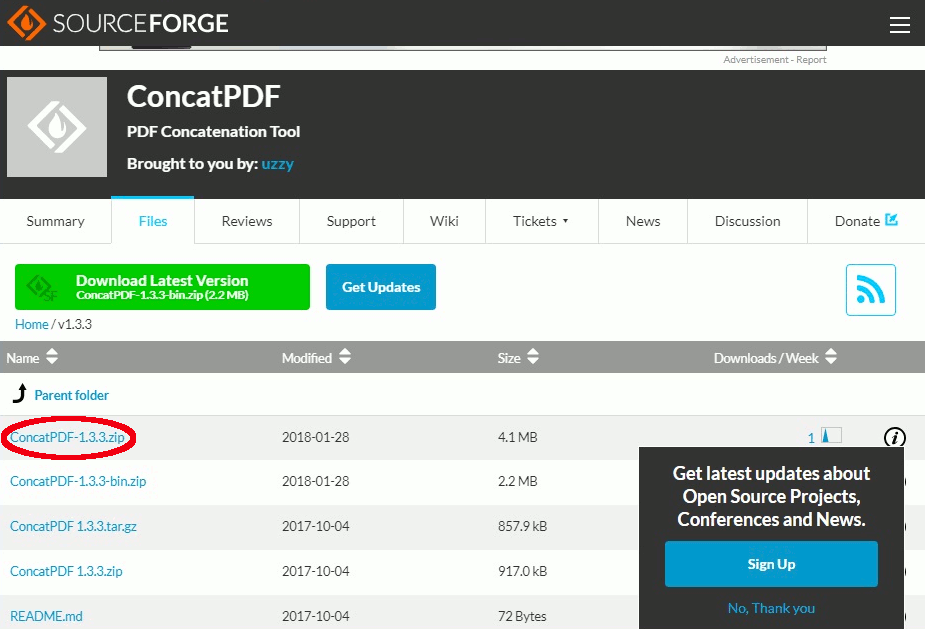
Task: Open the hamburger menu
Action: tap(900, 24)
